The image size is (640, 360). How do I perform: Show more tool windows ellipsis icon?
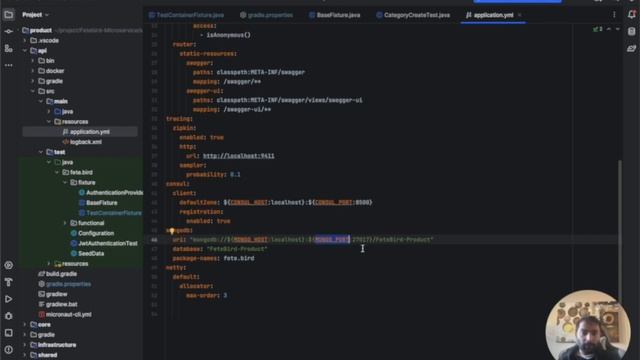pyautogui.click(x=9, y=65)
